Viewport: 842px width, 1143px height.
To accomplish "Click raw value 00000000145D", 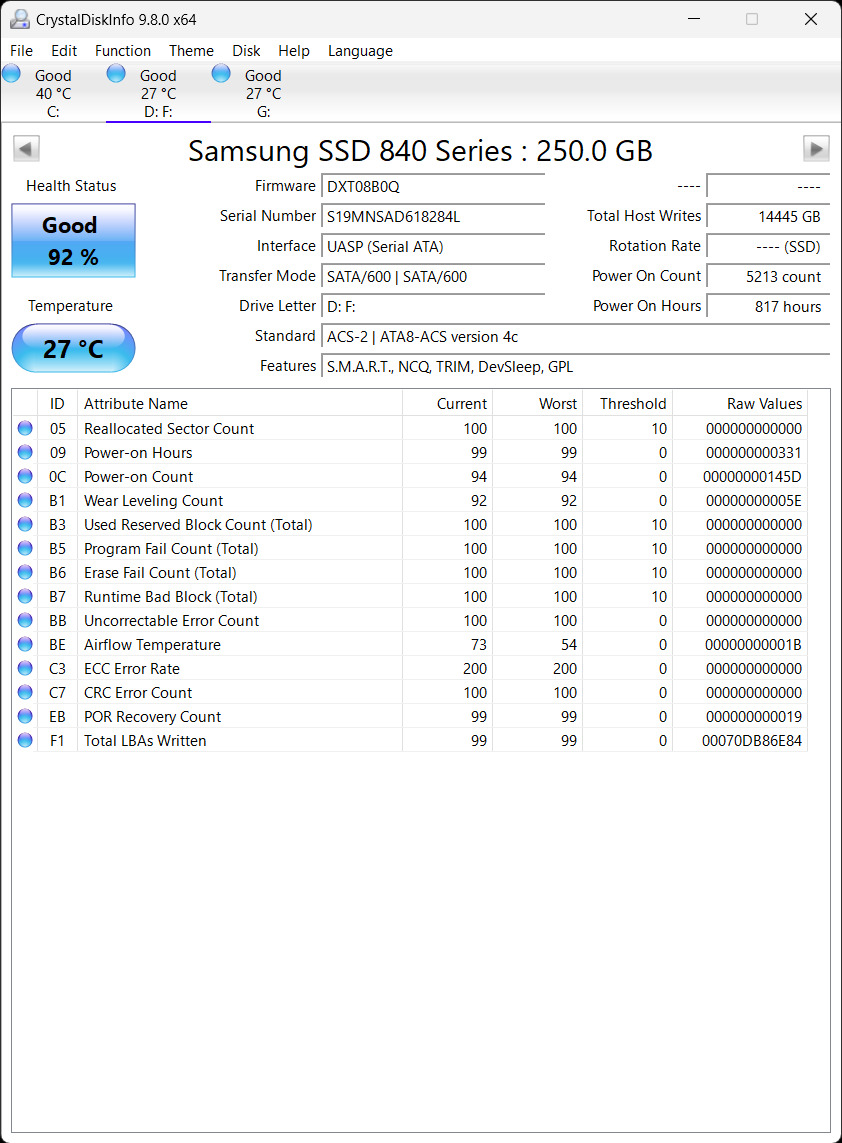I will point(752,477).
